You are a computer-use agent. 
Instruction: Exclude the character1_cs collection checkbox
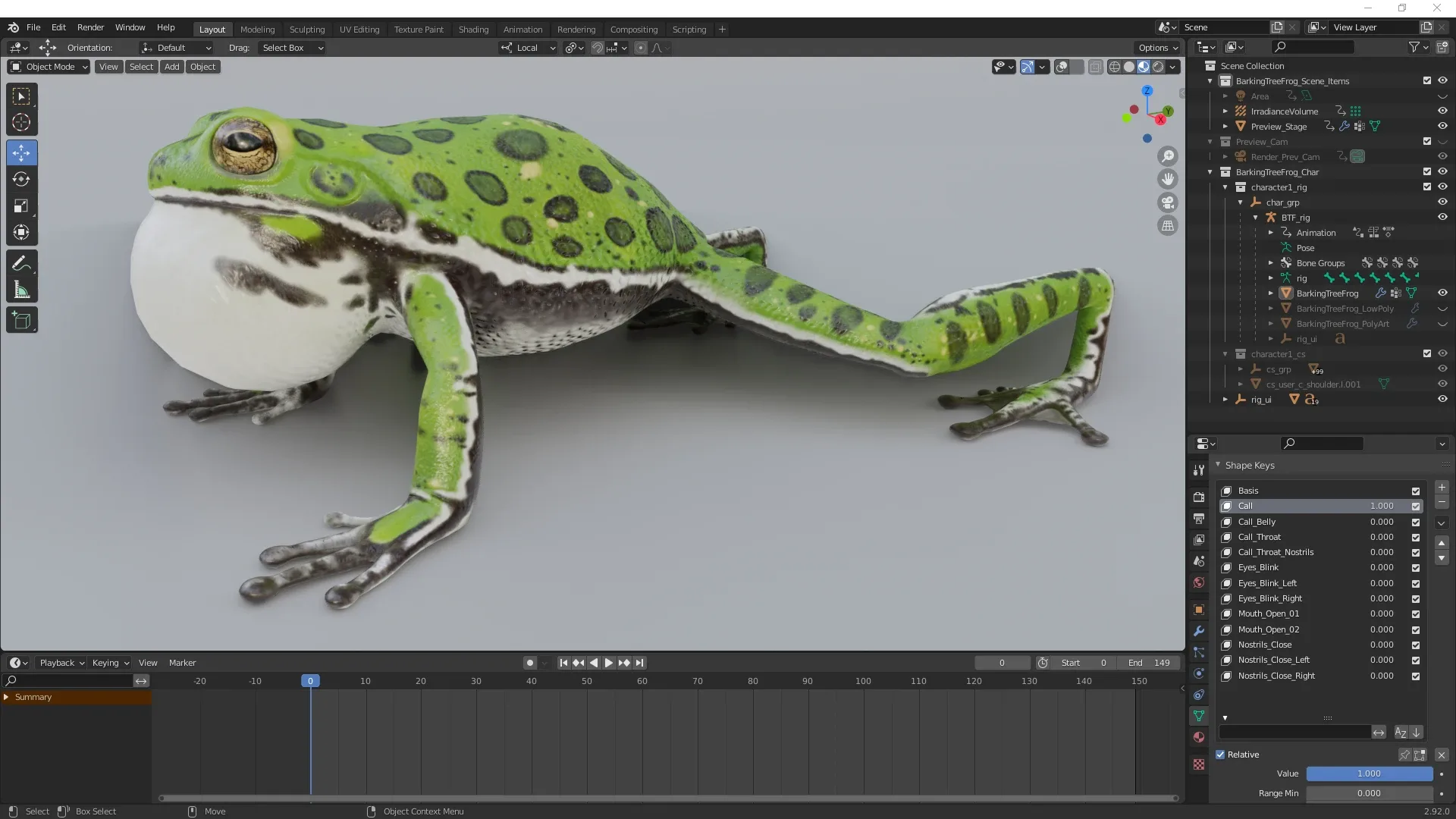pyautogui.click(x=1427, y=353)
